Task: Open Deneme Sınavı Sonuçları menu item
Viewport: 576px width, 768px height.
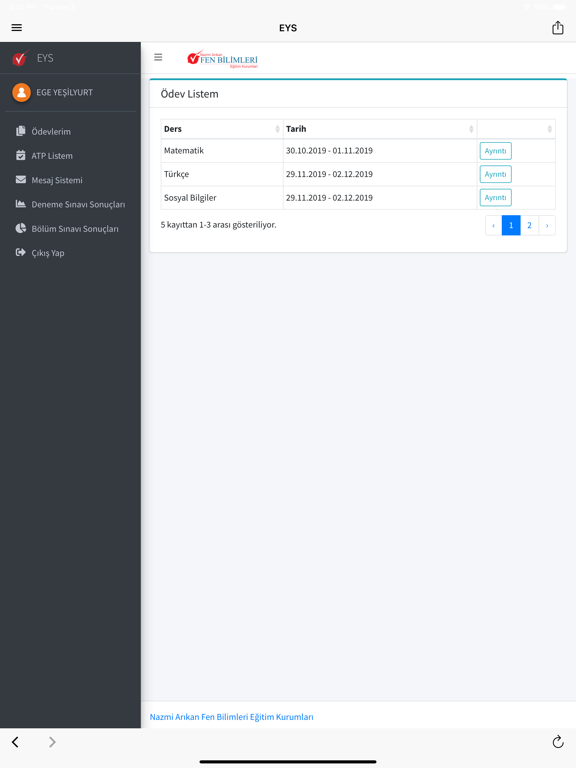Action: [x=71, y=204]
